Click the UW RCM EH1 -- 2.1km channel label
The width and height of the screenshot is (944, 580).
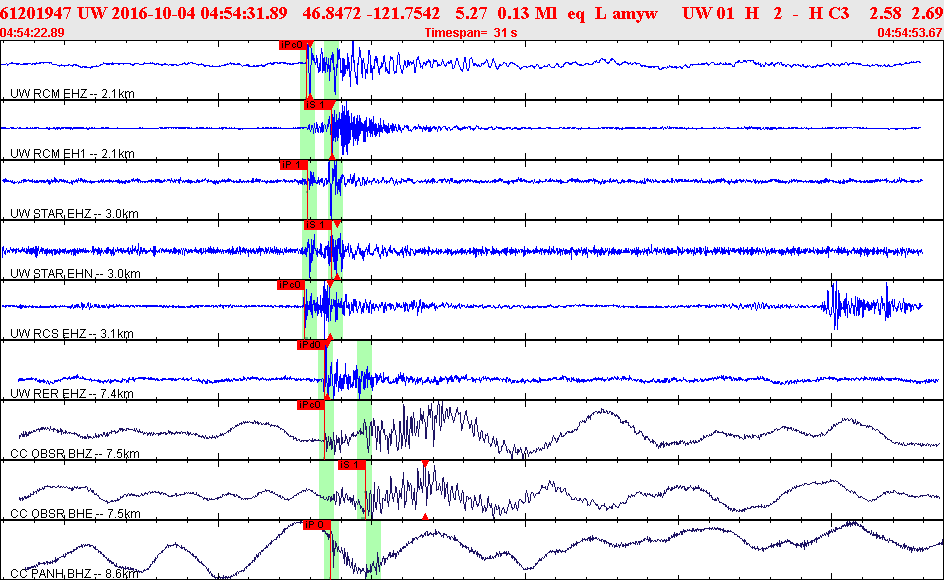pos(72,154)
